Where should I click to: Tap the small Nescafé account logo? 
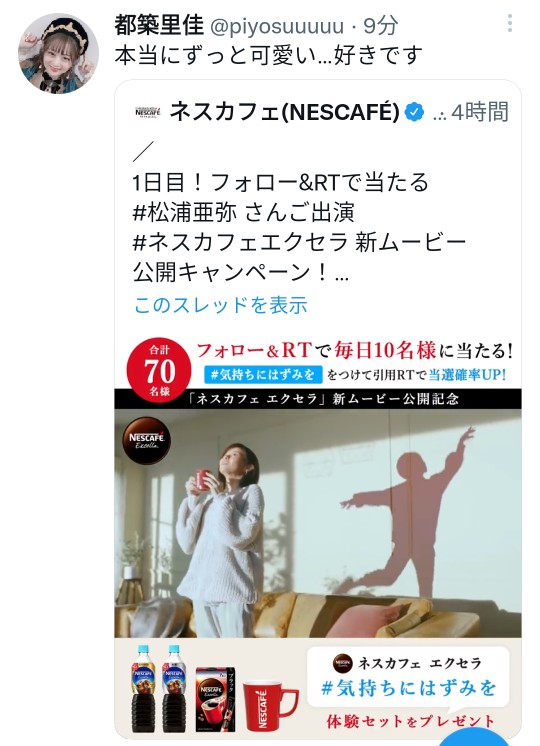point(147,112)
